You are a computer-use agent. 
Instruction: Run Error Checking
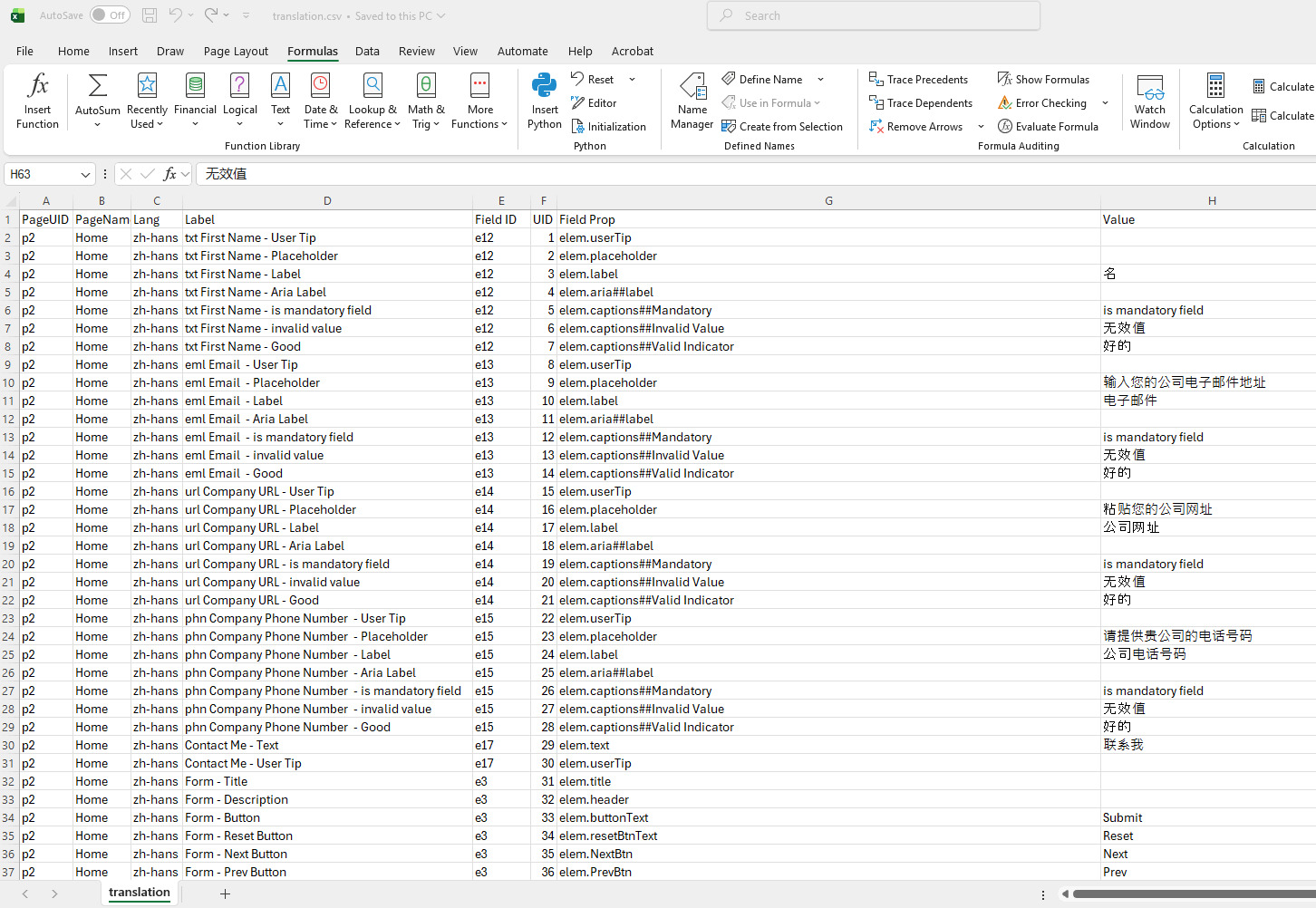pos(1041,103)
